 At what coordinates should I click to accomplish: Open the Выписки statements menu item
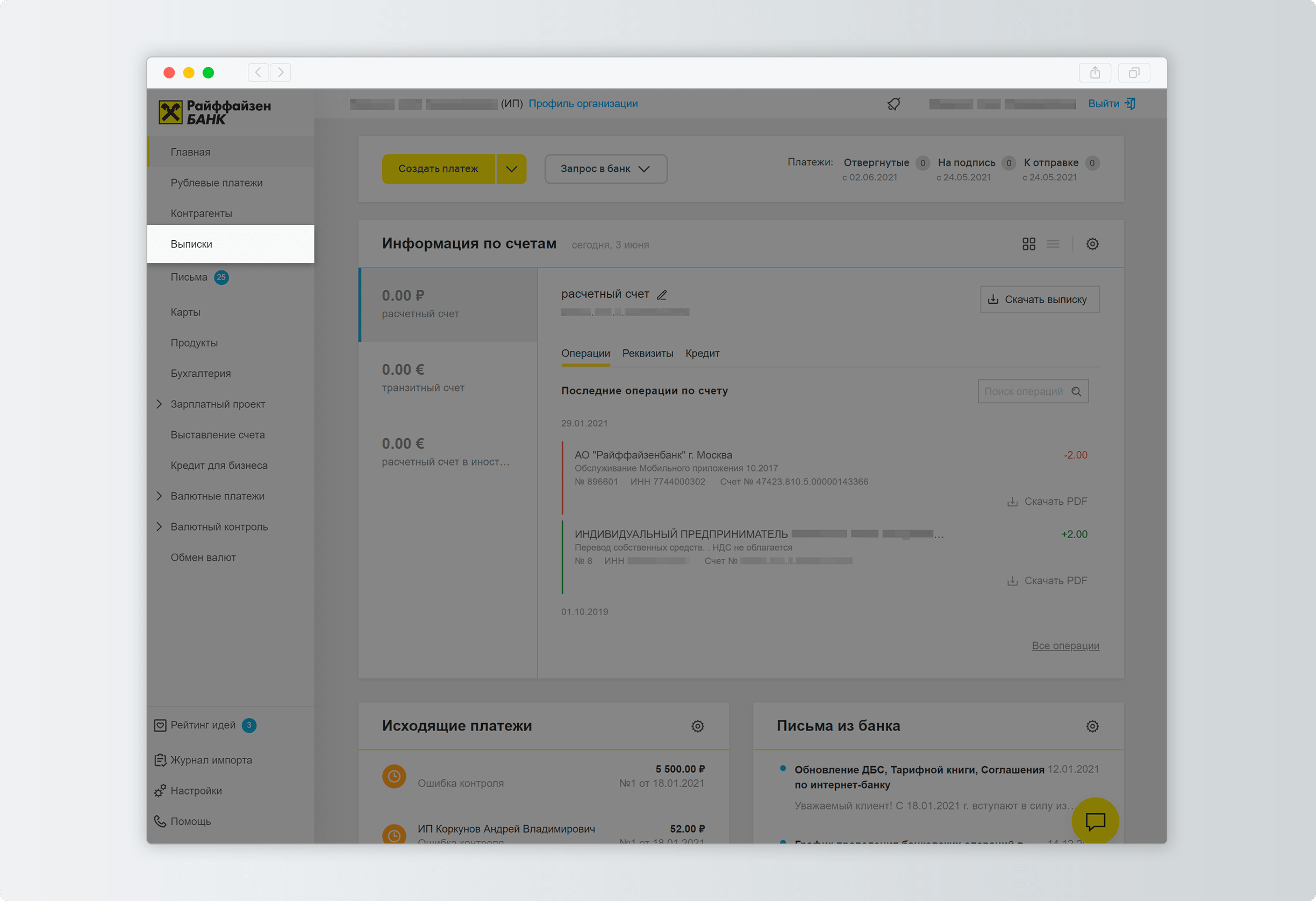[x=231, y=244]
